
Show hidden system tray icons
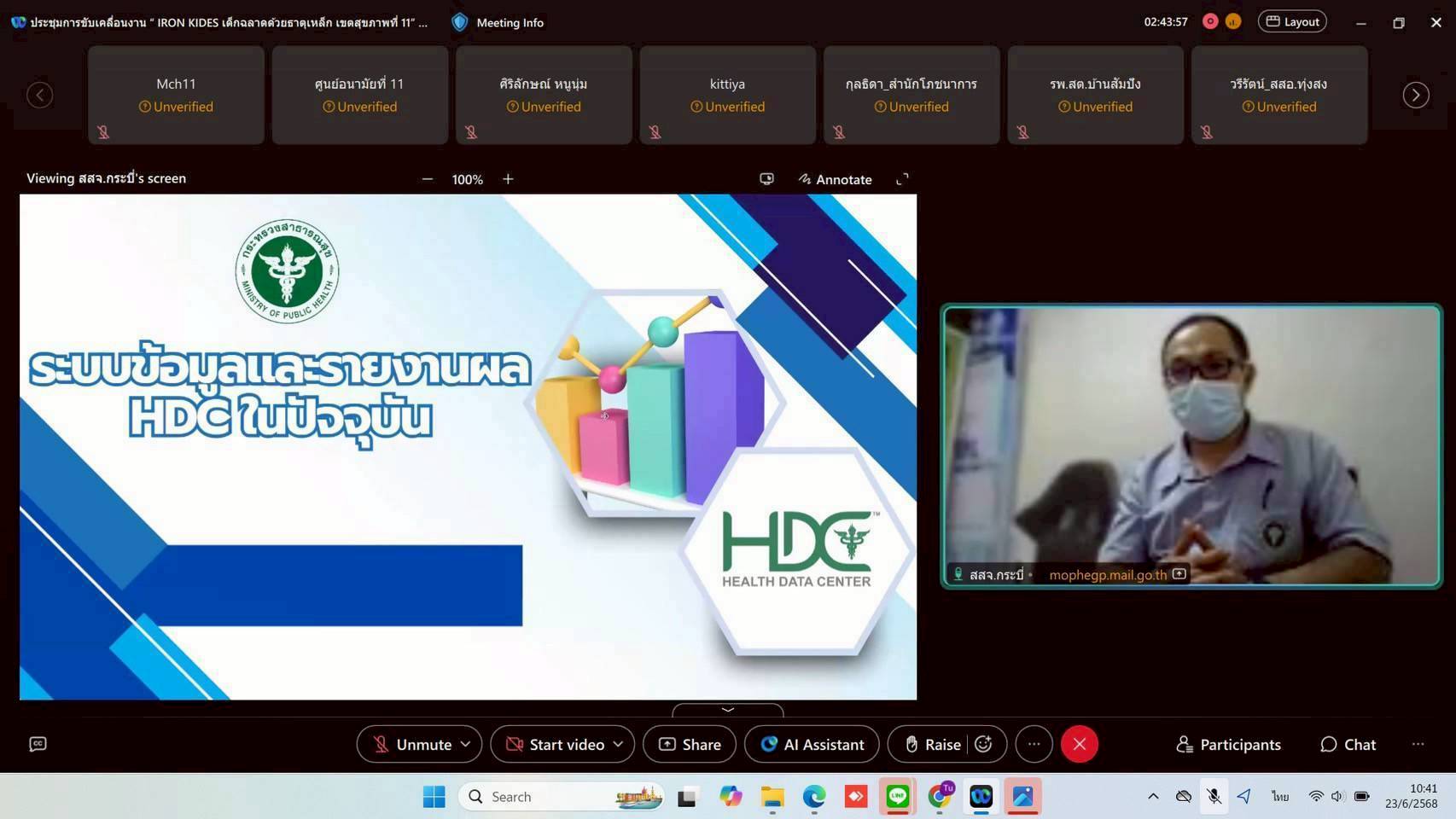(1153, 796)
